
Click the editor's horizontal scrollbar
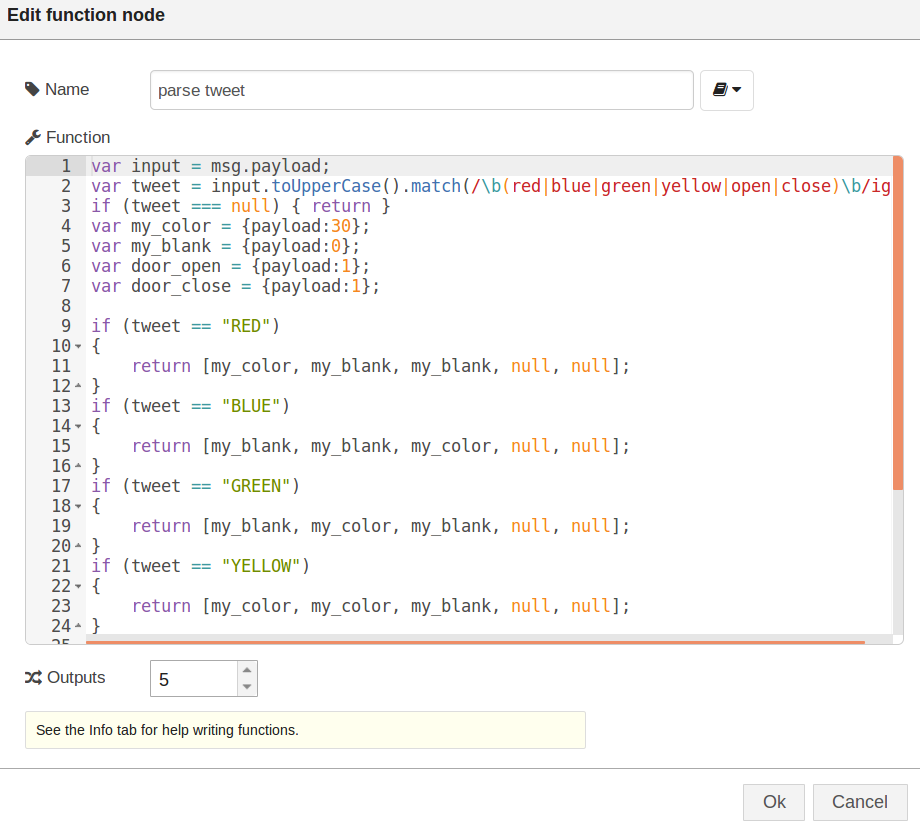pyautogui.click(x=475, y=642)
